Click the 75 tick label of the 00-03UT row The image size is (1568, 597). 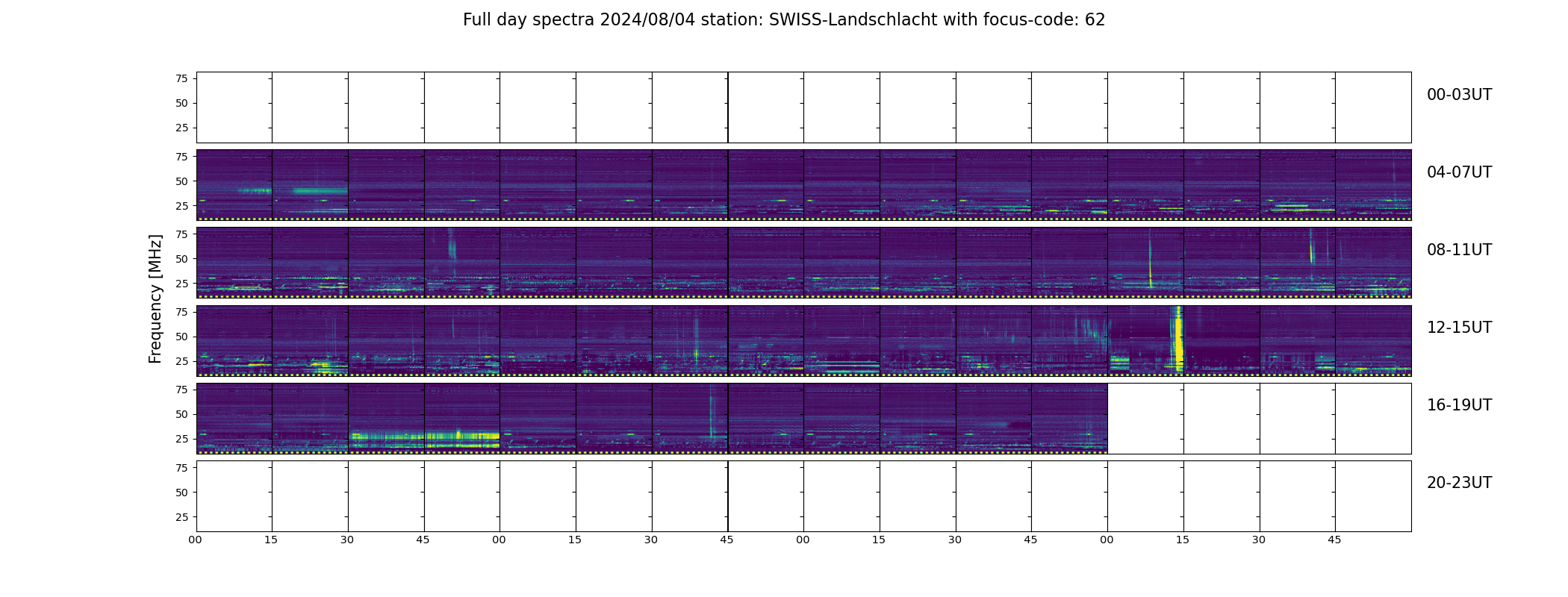tap(181, 78)
